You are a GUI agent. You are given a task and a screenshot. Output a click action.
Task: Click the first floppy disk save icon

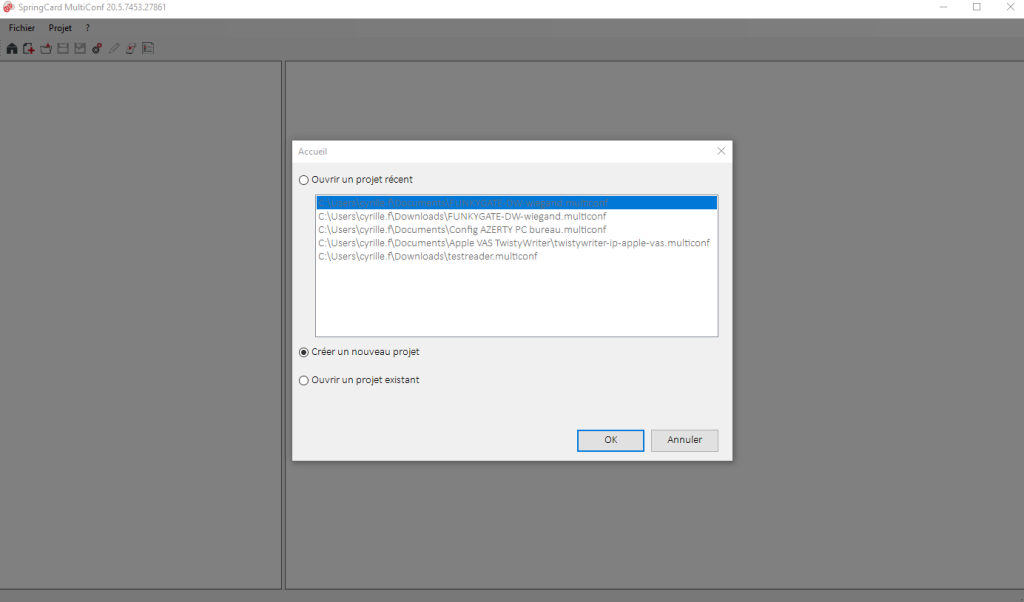pyautogui.click(x=63, y=48)
